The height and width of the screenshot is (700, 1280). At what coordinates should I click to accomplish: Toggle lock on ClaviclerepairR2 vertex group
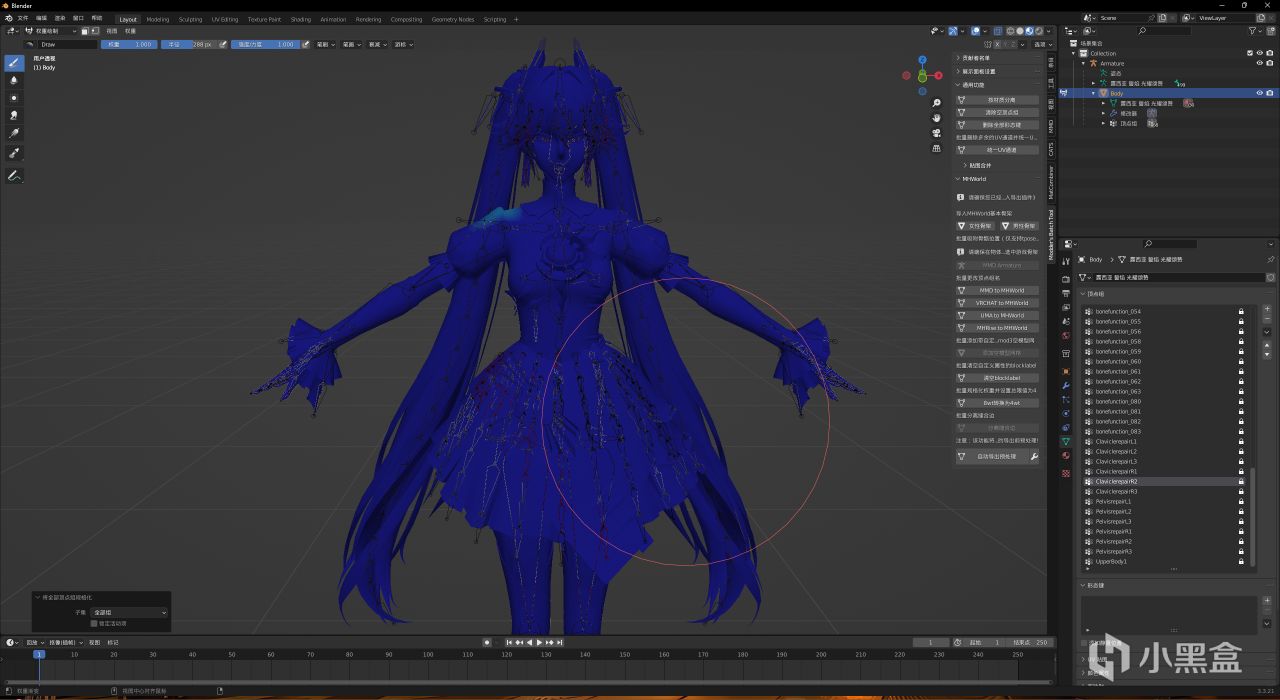1241,481
